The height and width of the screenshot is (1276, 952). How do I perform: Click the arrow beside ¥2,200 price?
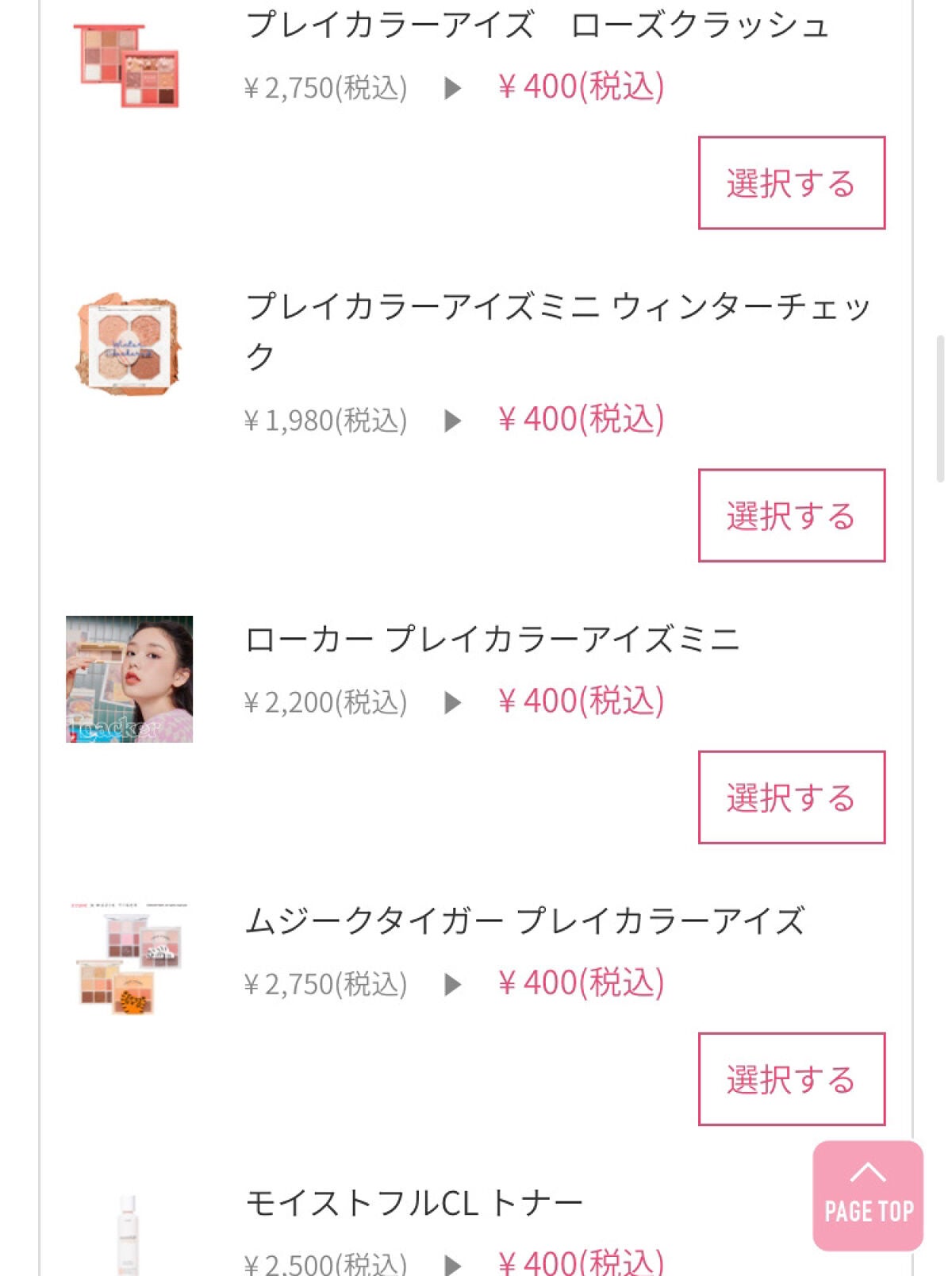[x=452, y=702]
